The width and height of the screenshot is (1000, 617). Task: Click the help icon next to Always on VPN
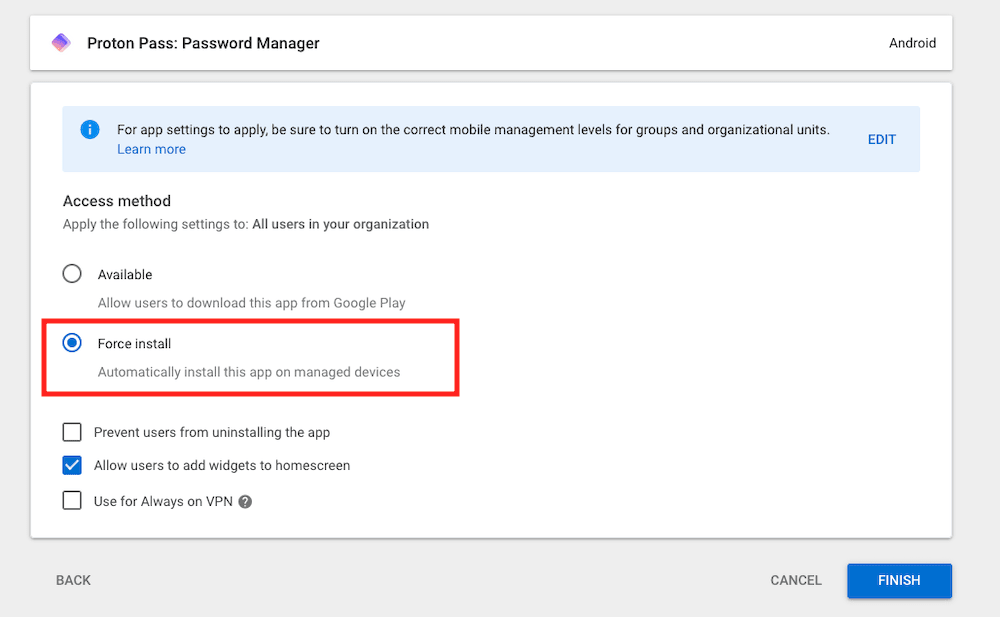tap(245, 501)
